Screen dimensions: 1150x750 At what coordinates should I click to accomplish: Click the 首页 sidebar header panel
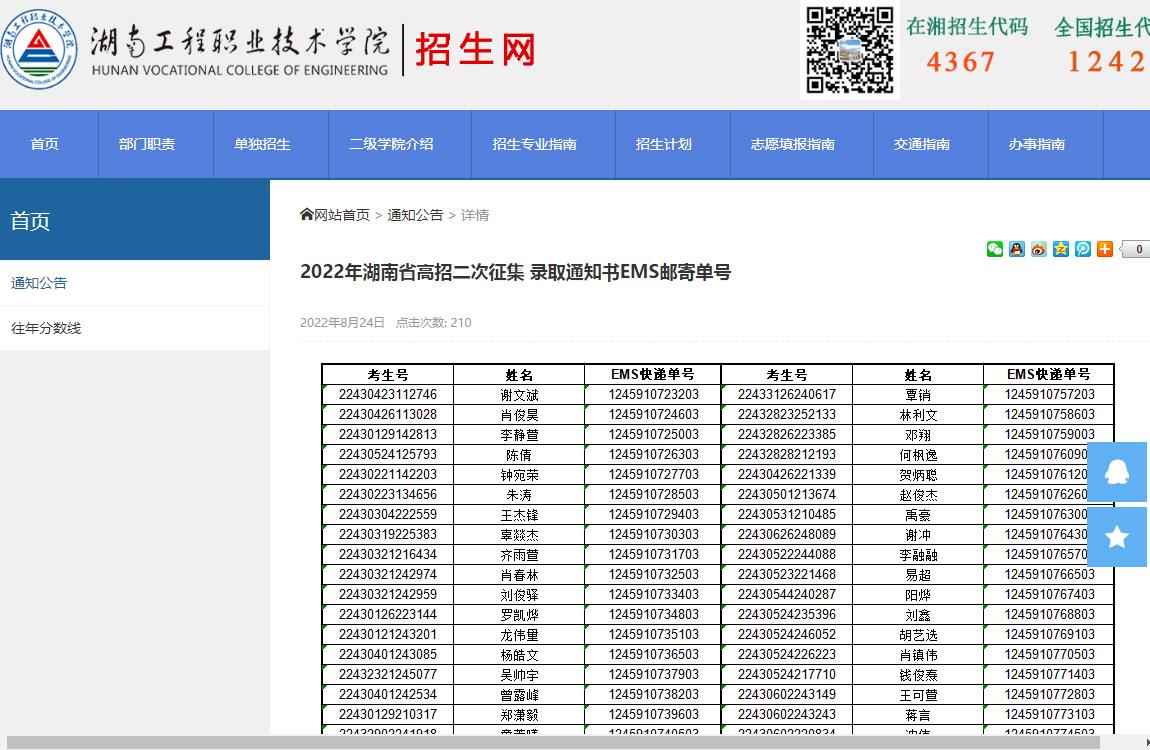(135, 220)
